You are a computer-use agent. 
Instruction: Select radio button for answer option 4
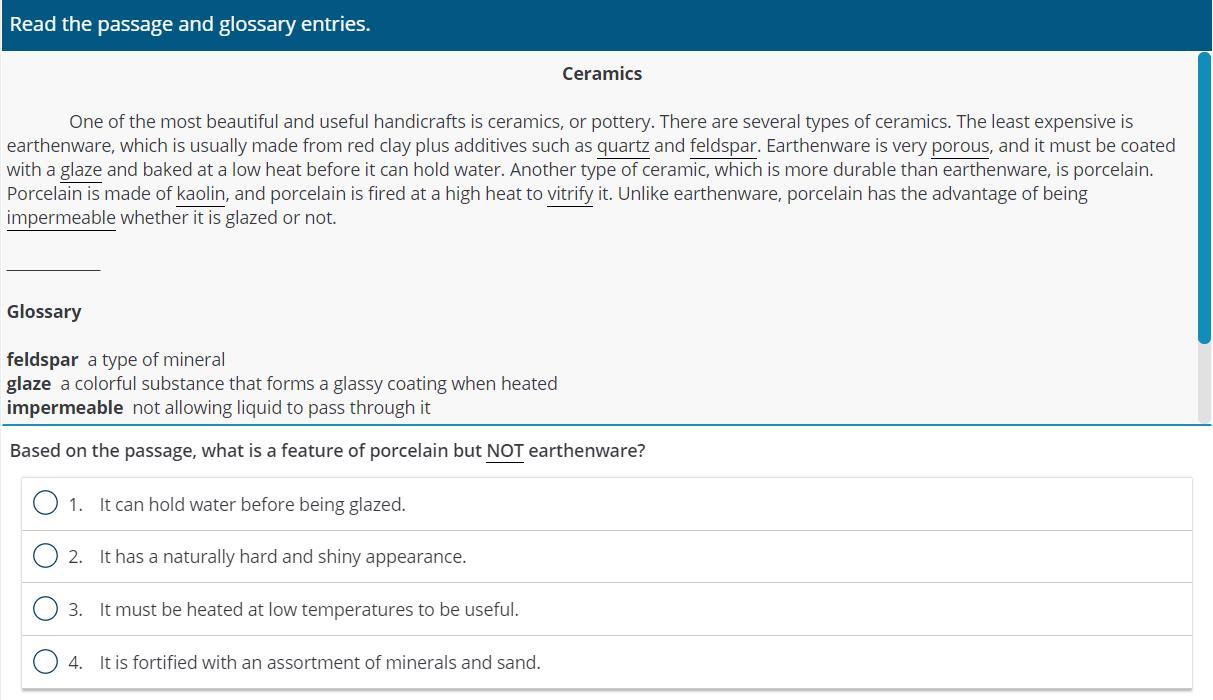[45, 662]
